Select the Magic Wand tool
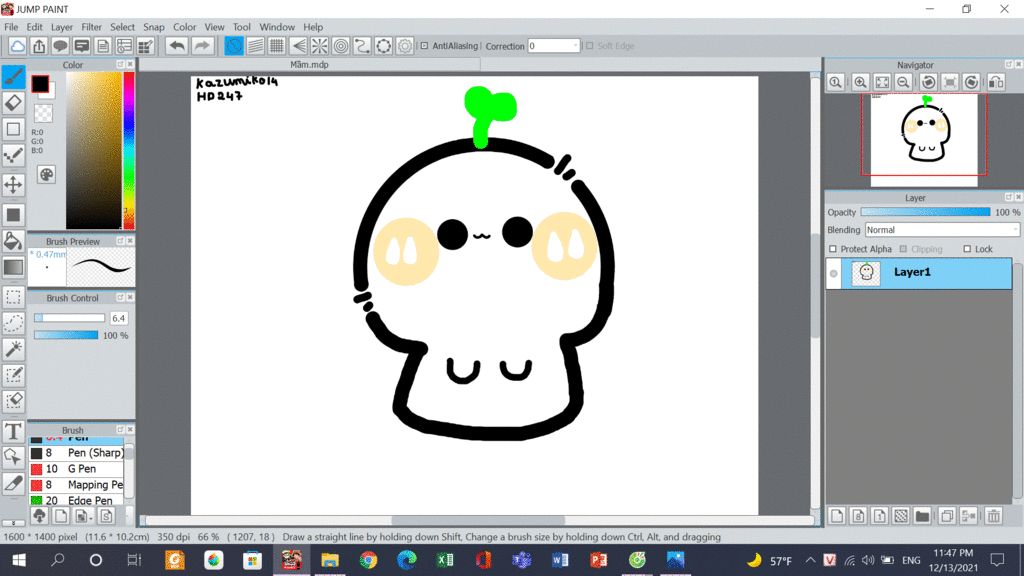 [x=13, y=349]
